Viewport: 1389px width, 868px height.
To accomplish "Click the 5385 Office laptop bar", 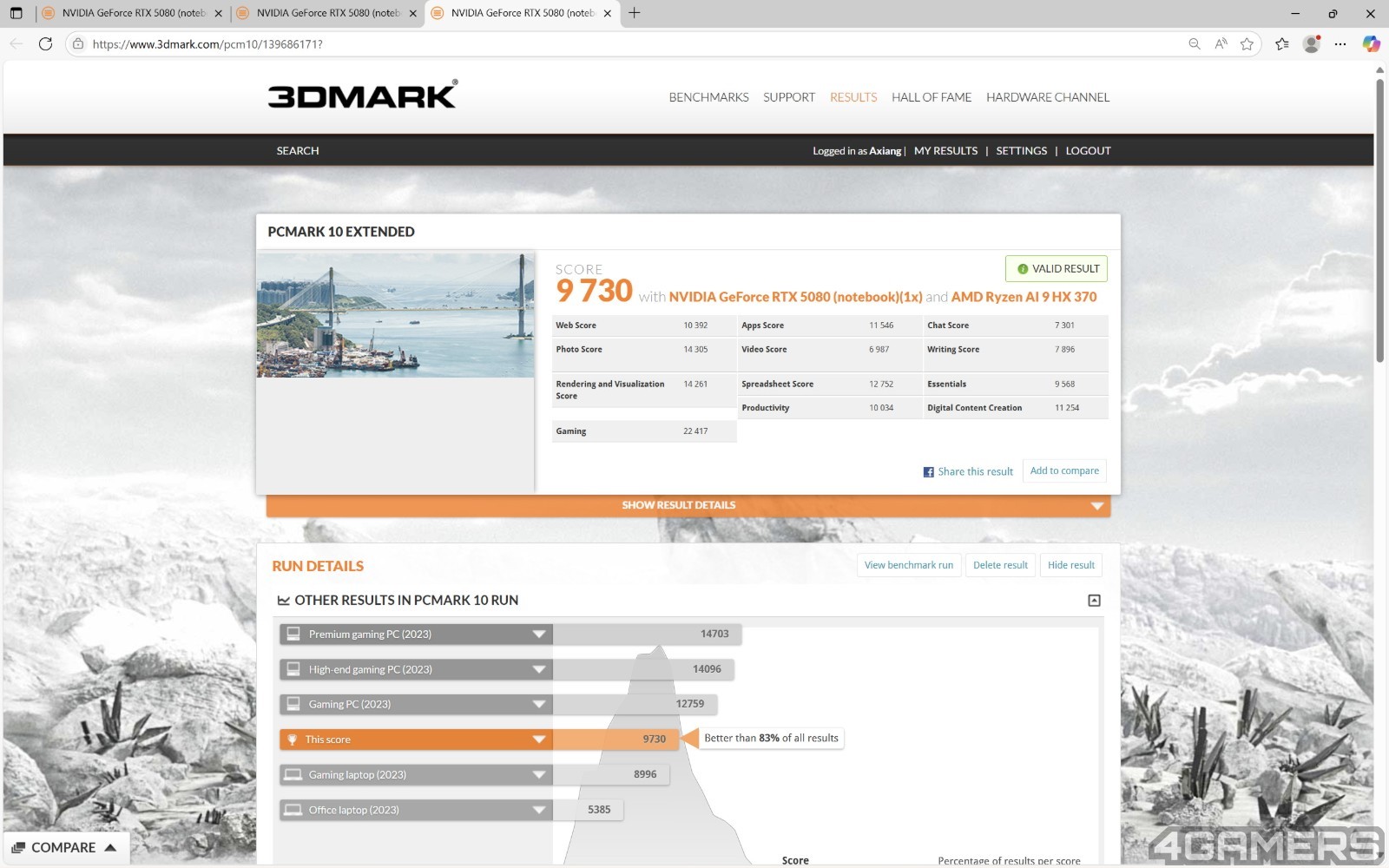I will (x=588, y=810).
